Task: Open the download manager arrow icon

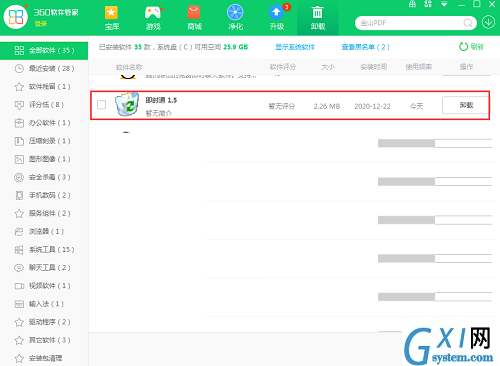Action: click(488, 23)
